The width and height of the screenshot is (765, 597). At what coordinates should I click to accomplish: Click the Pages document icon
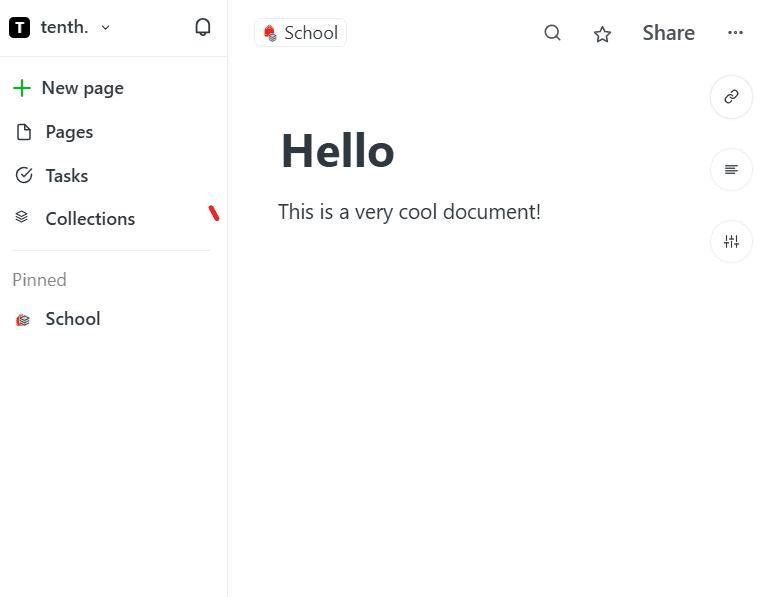(23, 132)
